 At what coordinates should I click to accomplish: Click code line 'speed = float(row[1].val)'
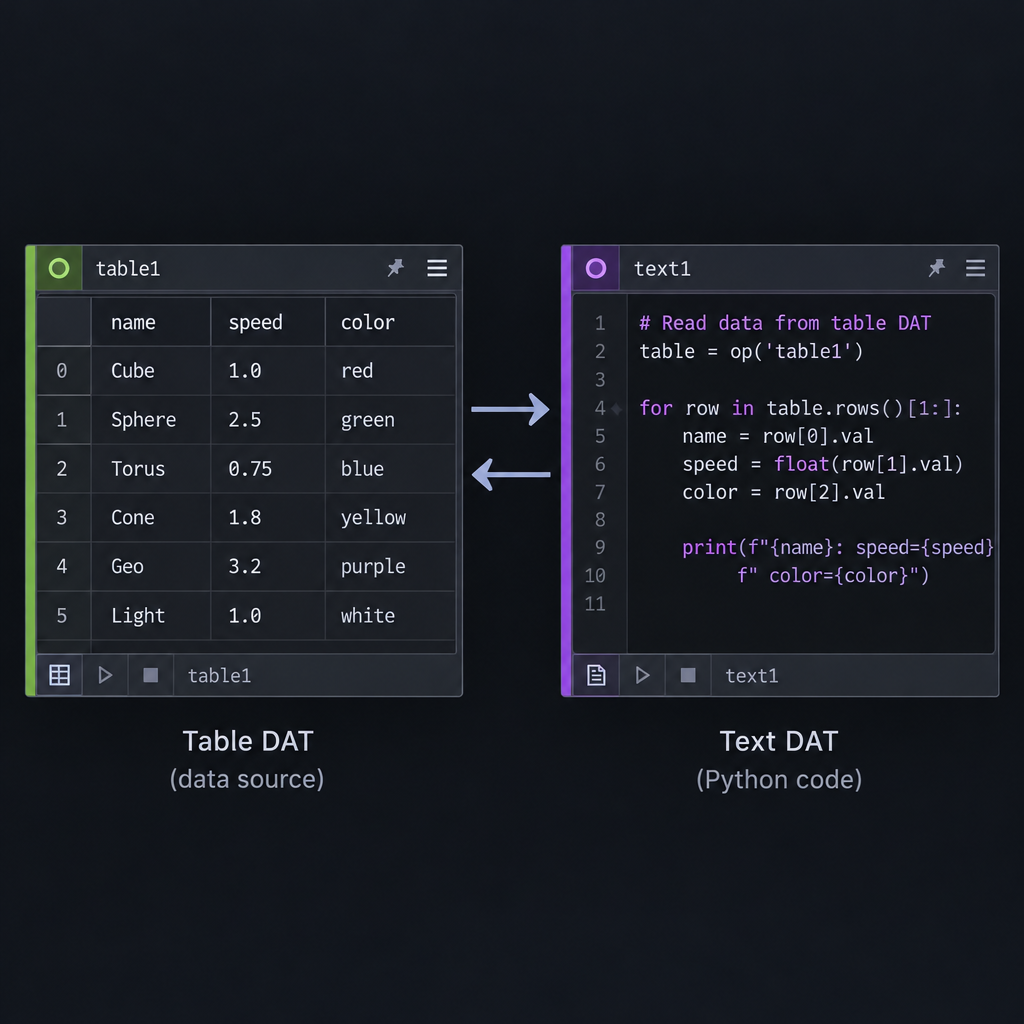point(822,464)
